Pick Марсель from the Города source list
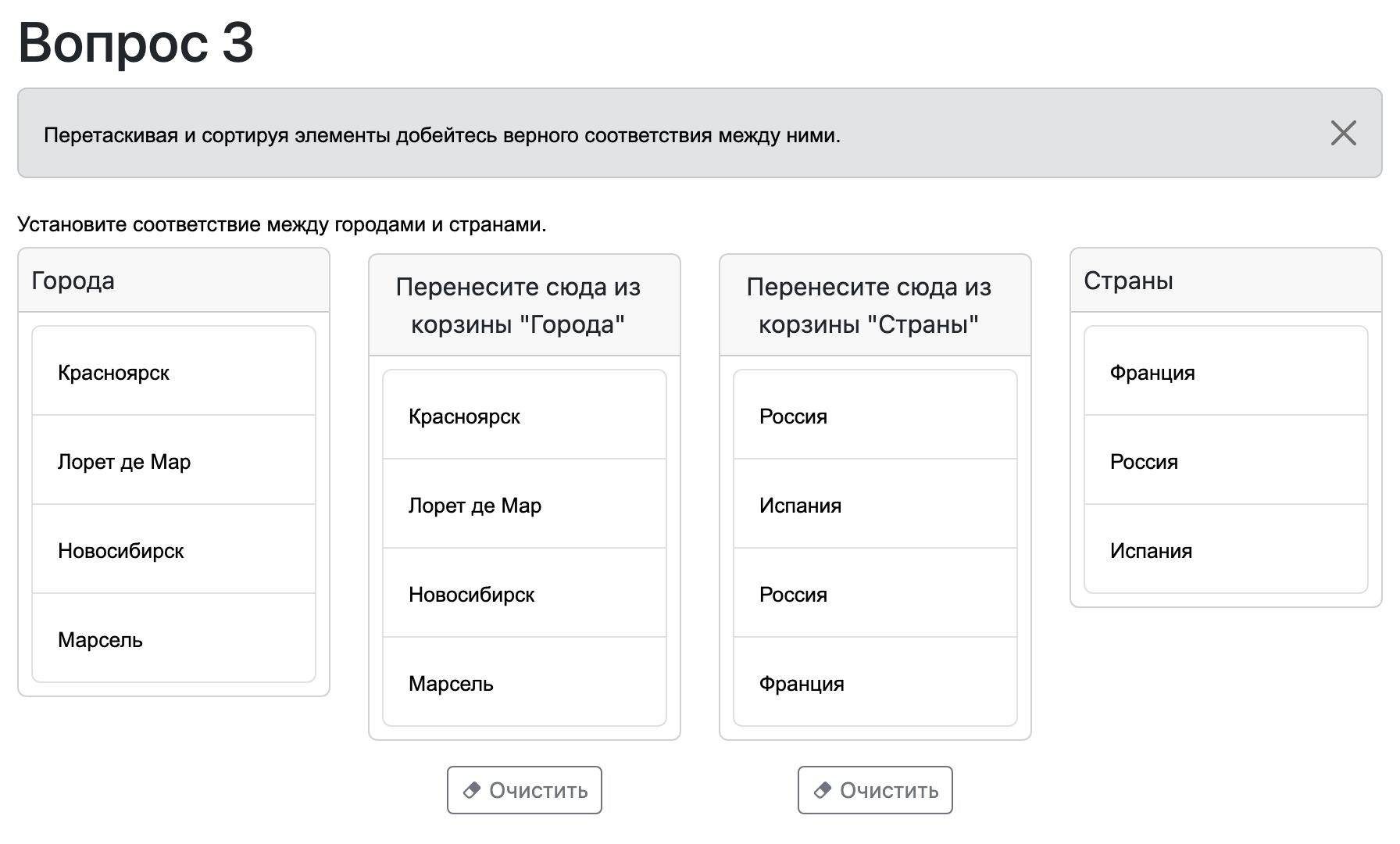Viewport: 1400px width, 844px height. [x=173, y=639]
